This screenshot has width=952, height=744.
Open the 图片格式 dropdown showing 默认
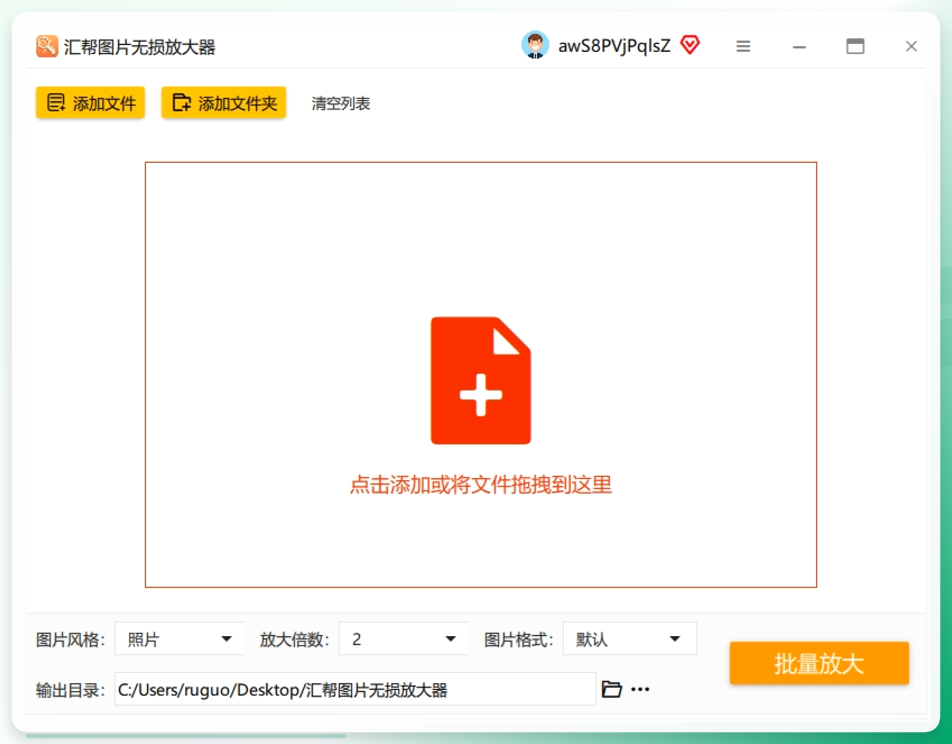point(630,638)
